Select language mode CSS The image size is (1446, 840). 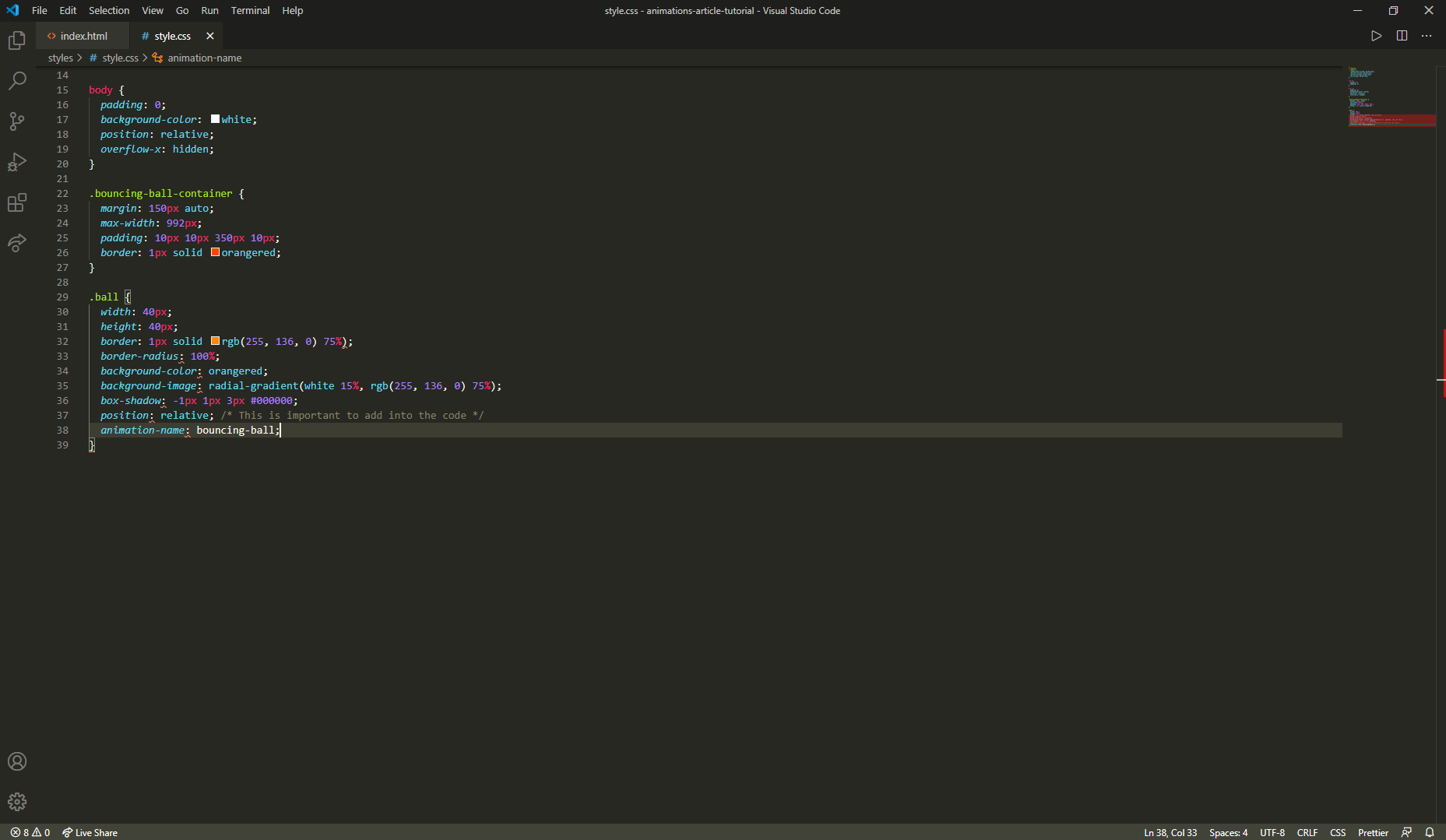1338,832
